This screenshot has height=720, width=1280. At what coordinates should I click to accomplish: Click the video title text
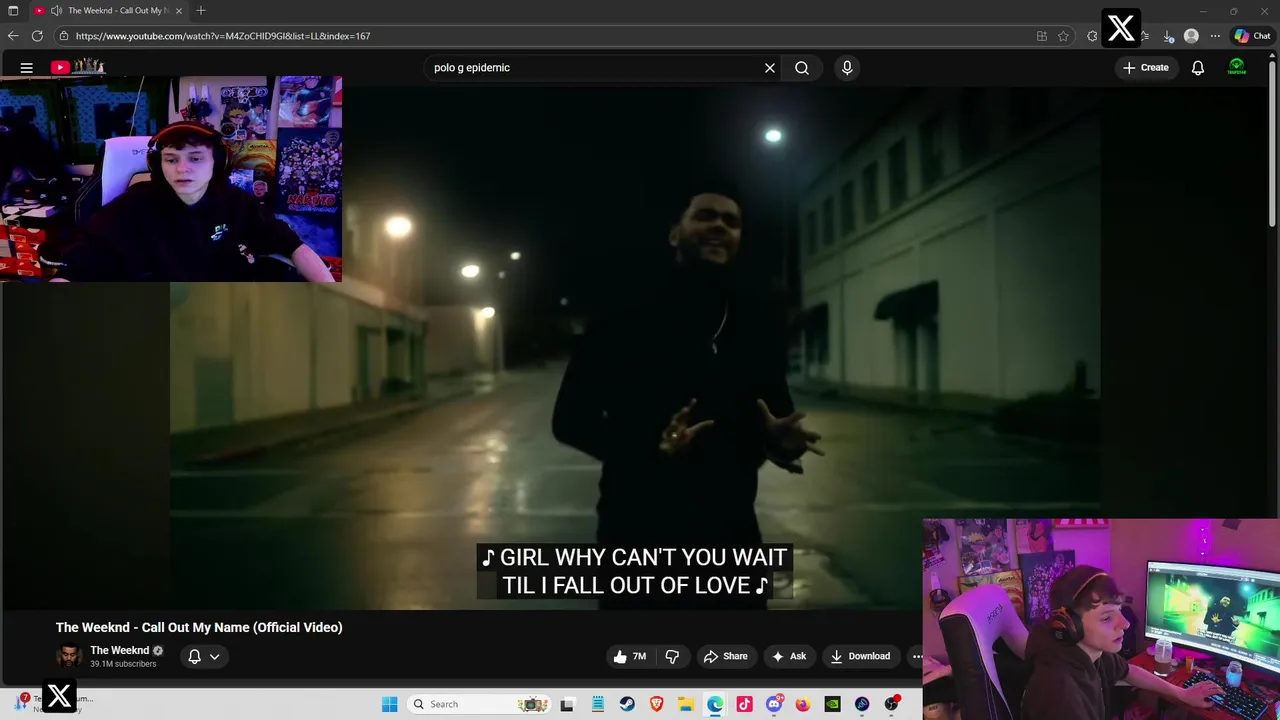click(199, 627)
